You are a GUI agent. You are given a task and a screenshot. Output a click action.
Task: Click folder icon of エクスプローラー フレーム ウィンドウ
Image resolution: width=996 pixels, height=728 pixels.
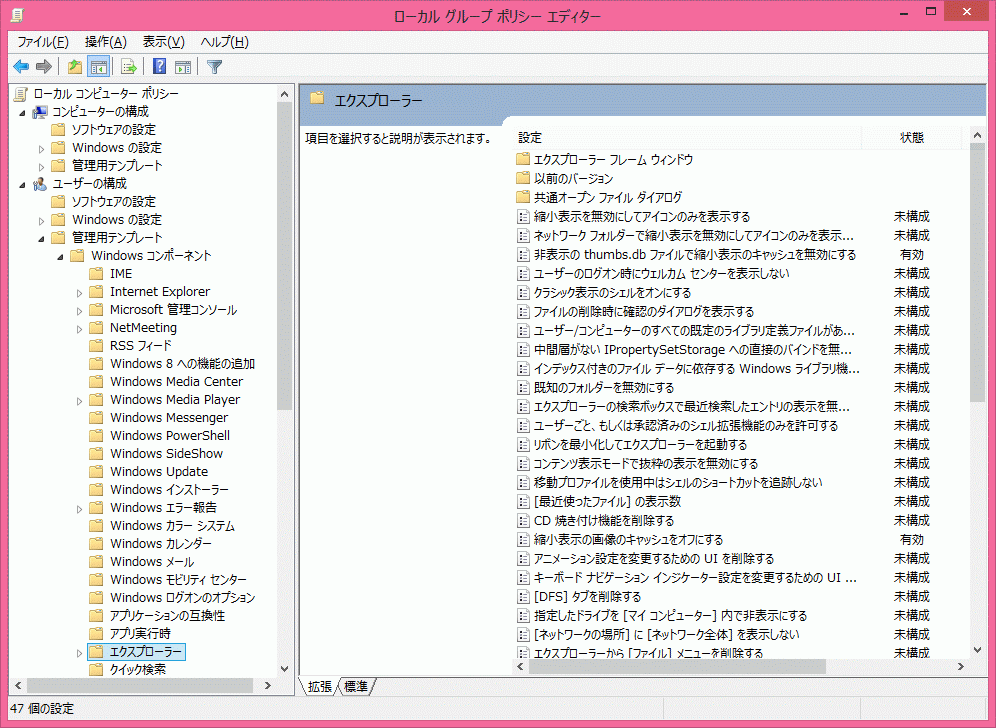coord(523,159)
